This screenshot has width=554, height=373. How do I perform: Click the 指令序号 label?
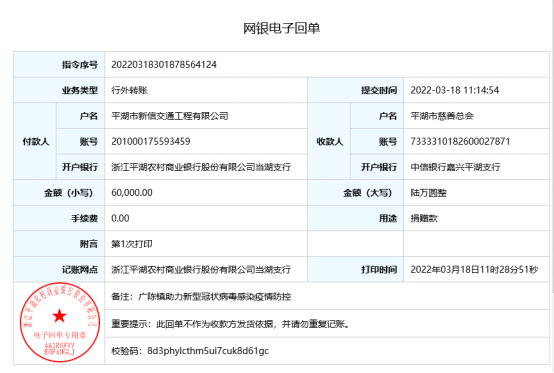[80, 65]
